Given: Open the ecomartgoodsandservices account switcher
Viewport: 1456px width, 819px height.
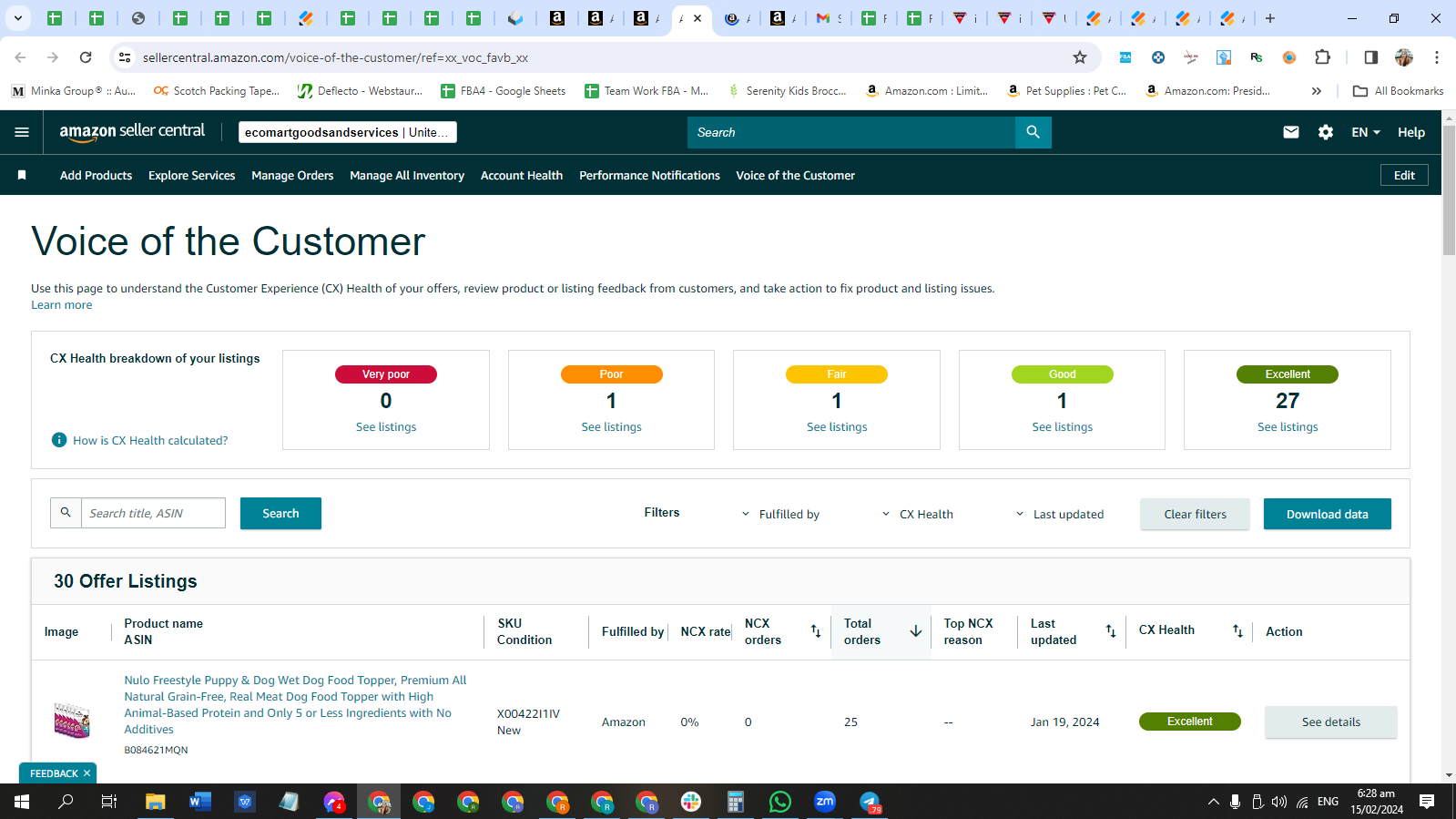Looking at the screenshot, I should point(347,132).
